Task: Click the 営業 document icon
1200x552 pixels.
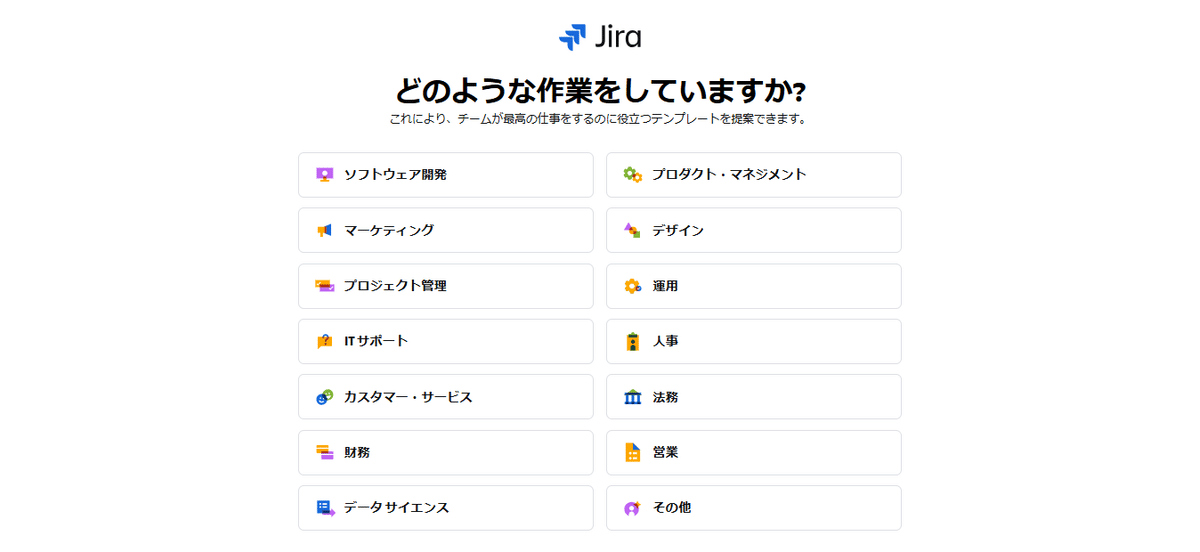Action: point(632,452)
